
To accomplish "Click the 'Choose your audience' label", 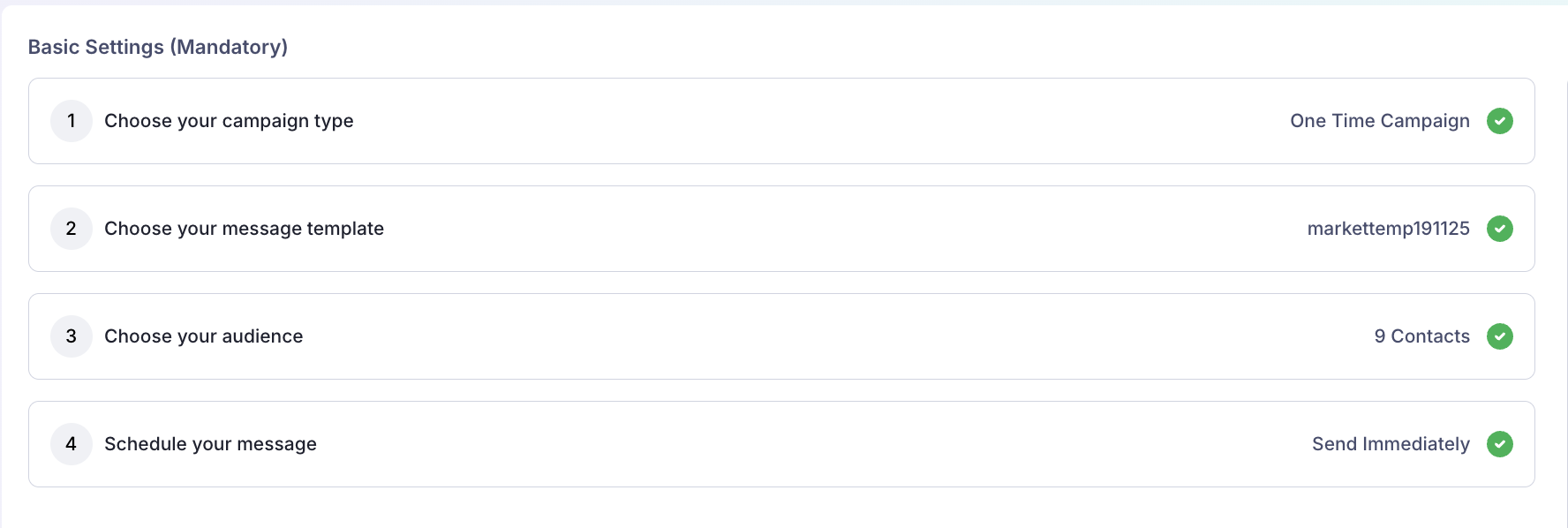I will pyautogui.click(x=203, y=336).
